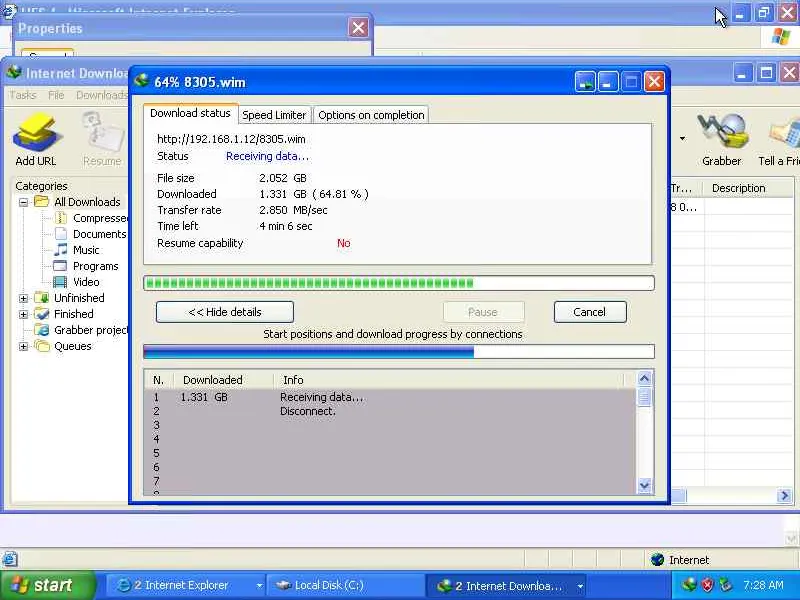
Task: Select the Queues category label
Action: tap(72, 346)
